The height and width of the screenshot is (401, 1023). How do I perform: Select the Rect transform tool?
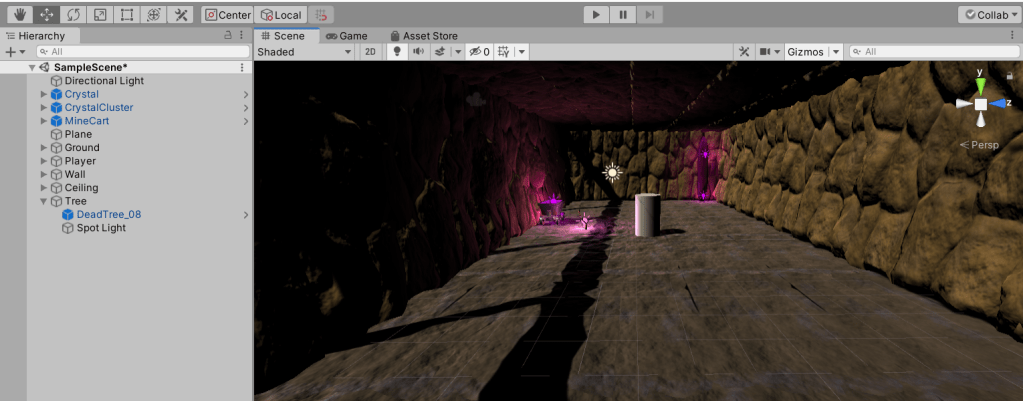(x=127, y=15)
